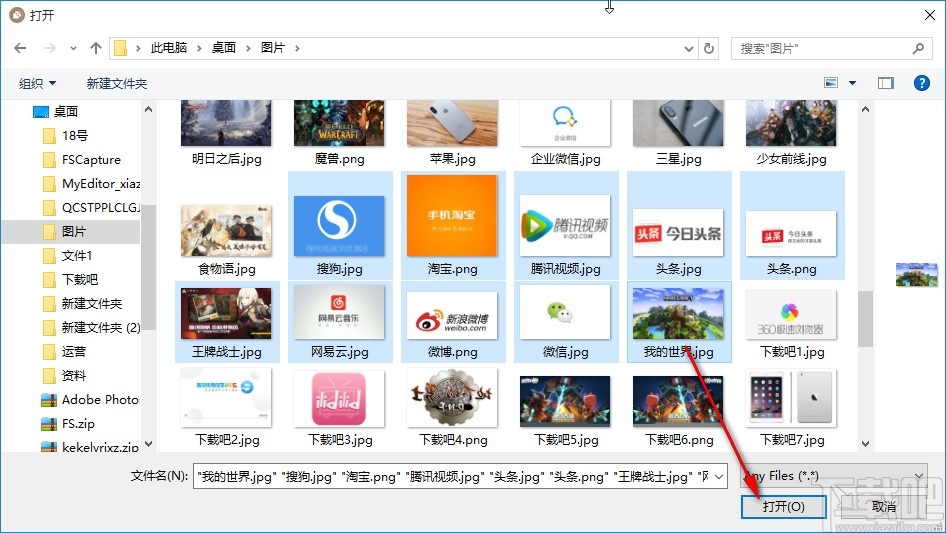Click 下载吧3.jpg bilibili icon

pyautogui.click(x=339, y=398)
